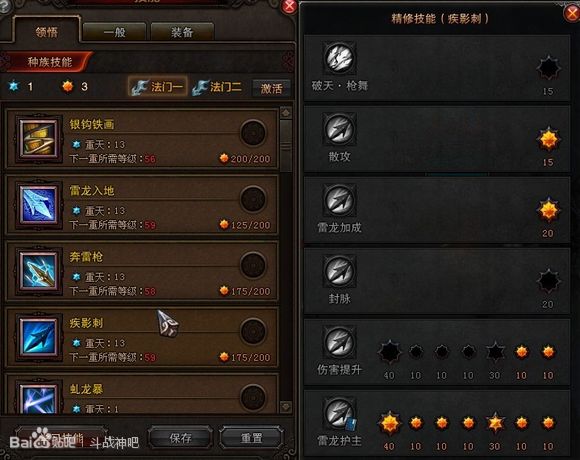
Task: Click the 银钩铁画 skill icon
Action: (x=38, y=139)
